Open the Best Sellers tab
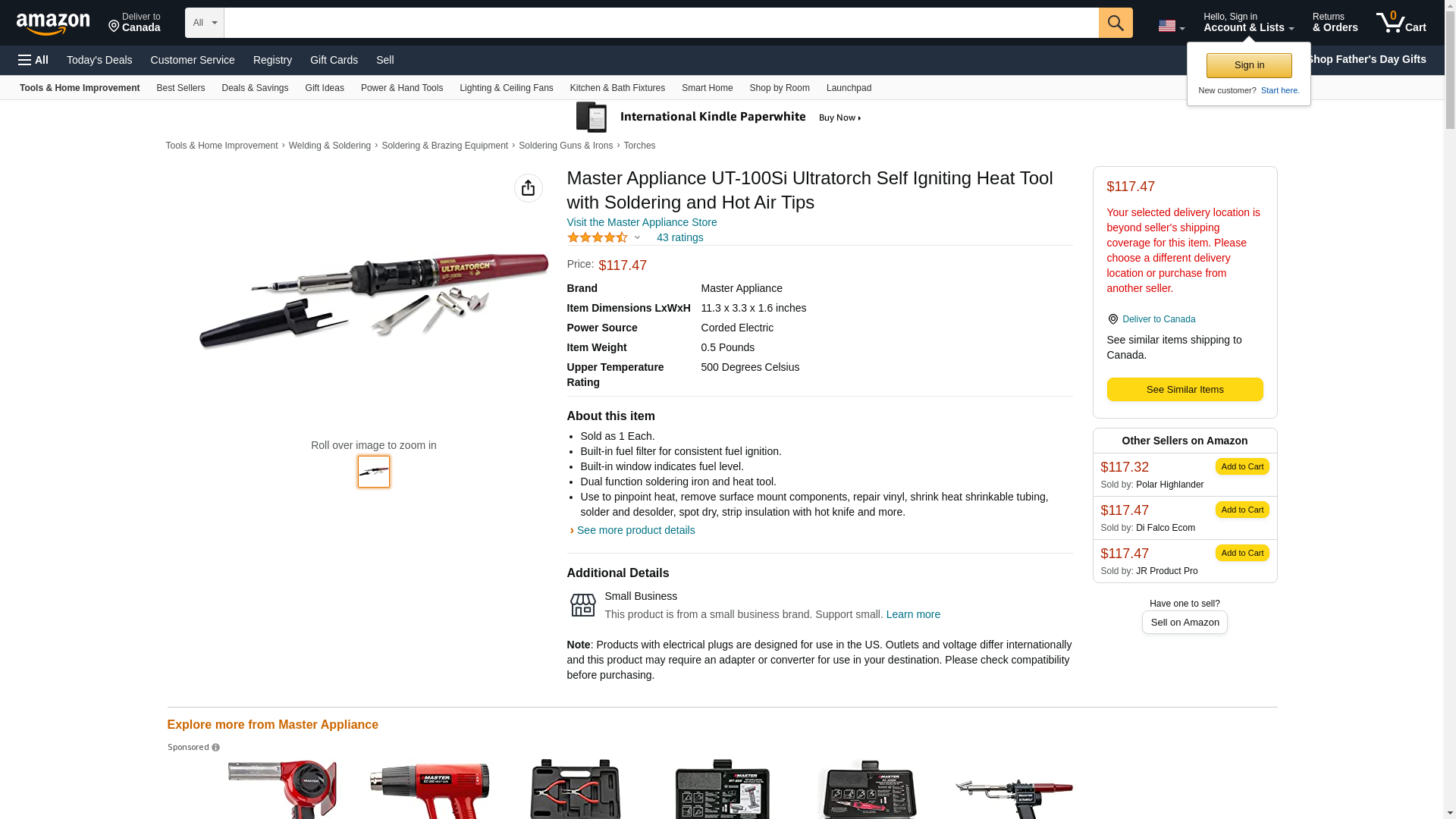The width and height of the screenshot is (1456, 819). [x=180, y=88]
